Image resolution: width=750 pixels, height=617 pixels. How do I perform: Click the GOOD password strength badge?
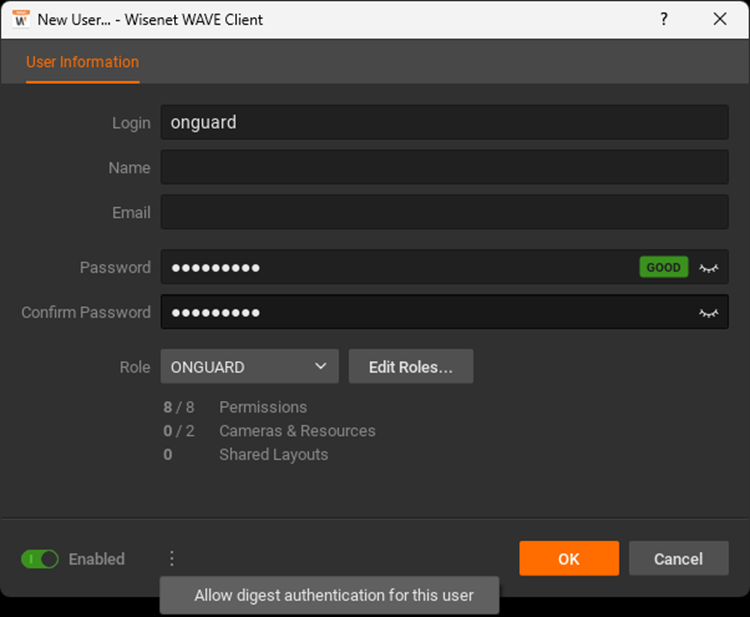664,267
